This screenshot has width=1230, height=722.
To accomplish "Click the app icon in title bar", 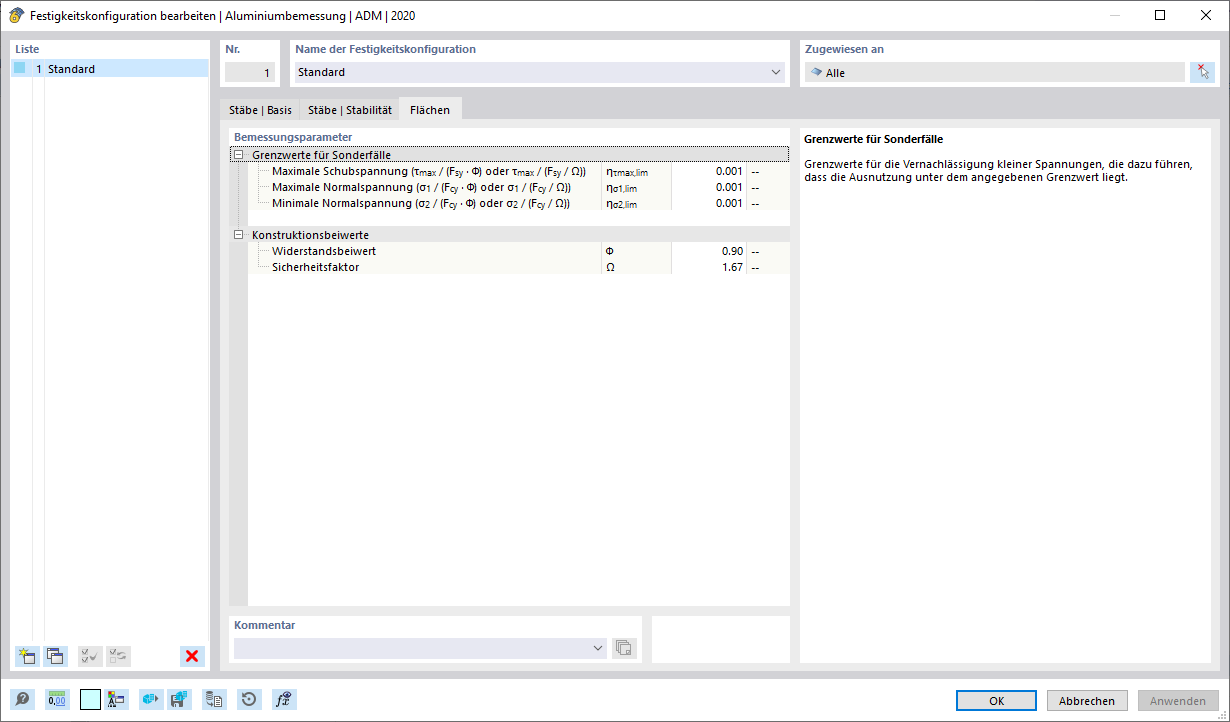I will pos(16,15).
